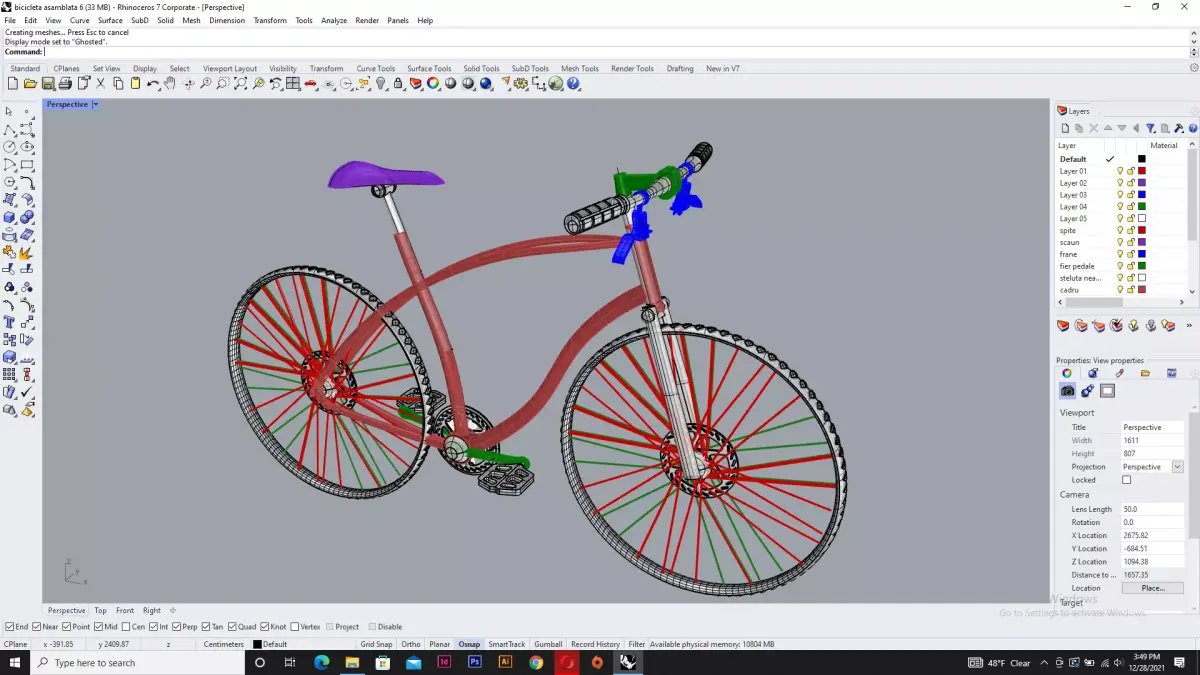
Task: Click the camera View properties icon
Action: (1067, 391)
